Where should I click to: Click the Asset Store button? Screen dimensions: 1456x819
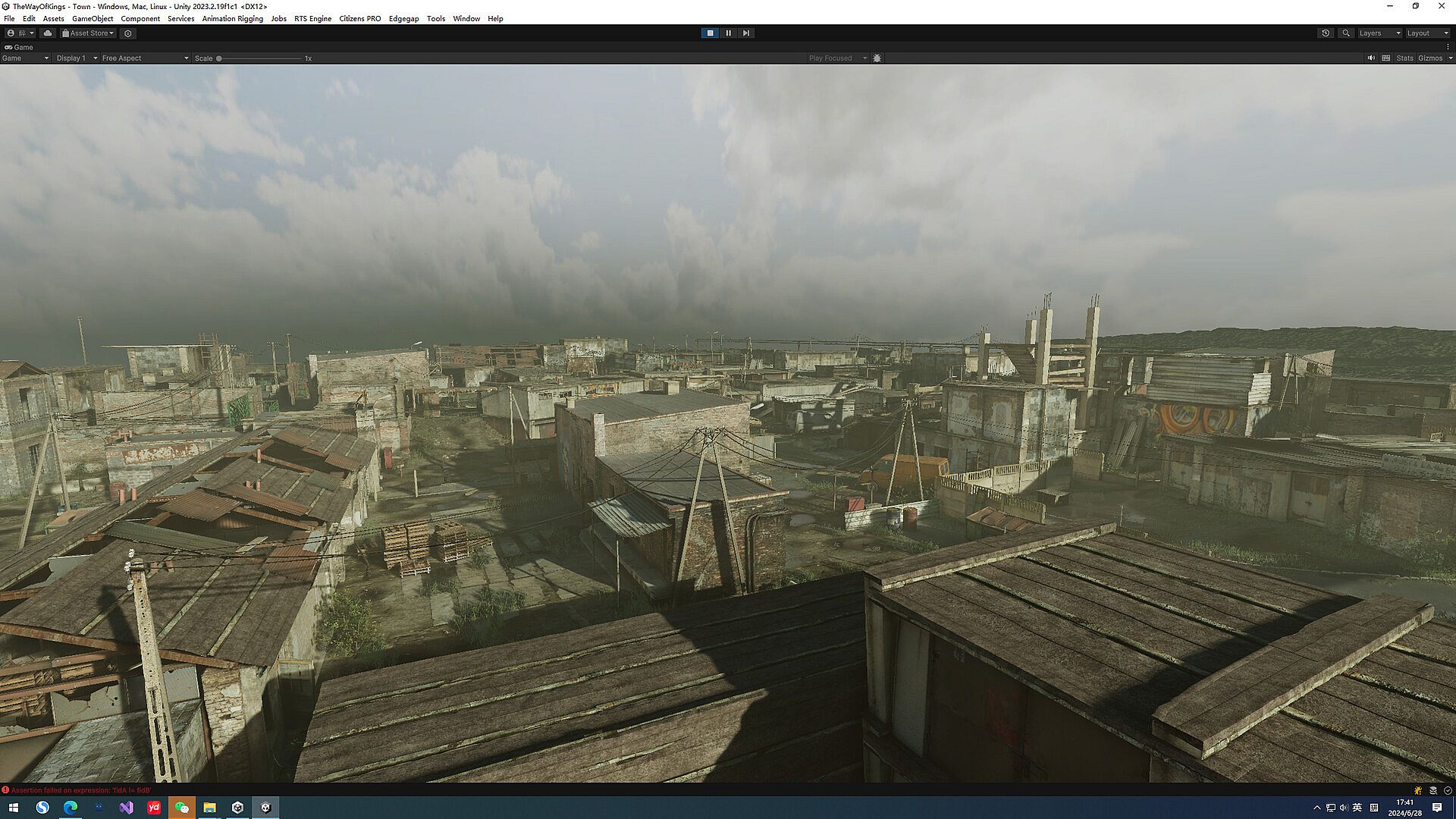pyautogui.click(x=88, y=33)
